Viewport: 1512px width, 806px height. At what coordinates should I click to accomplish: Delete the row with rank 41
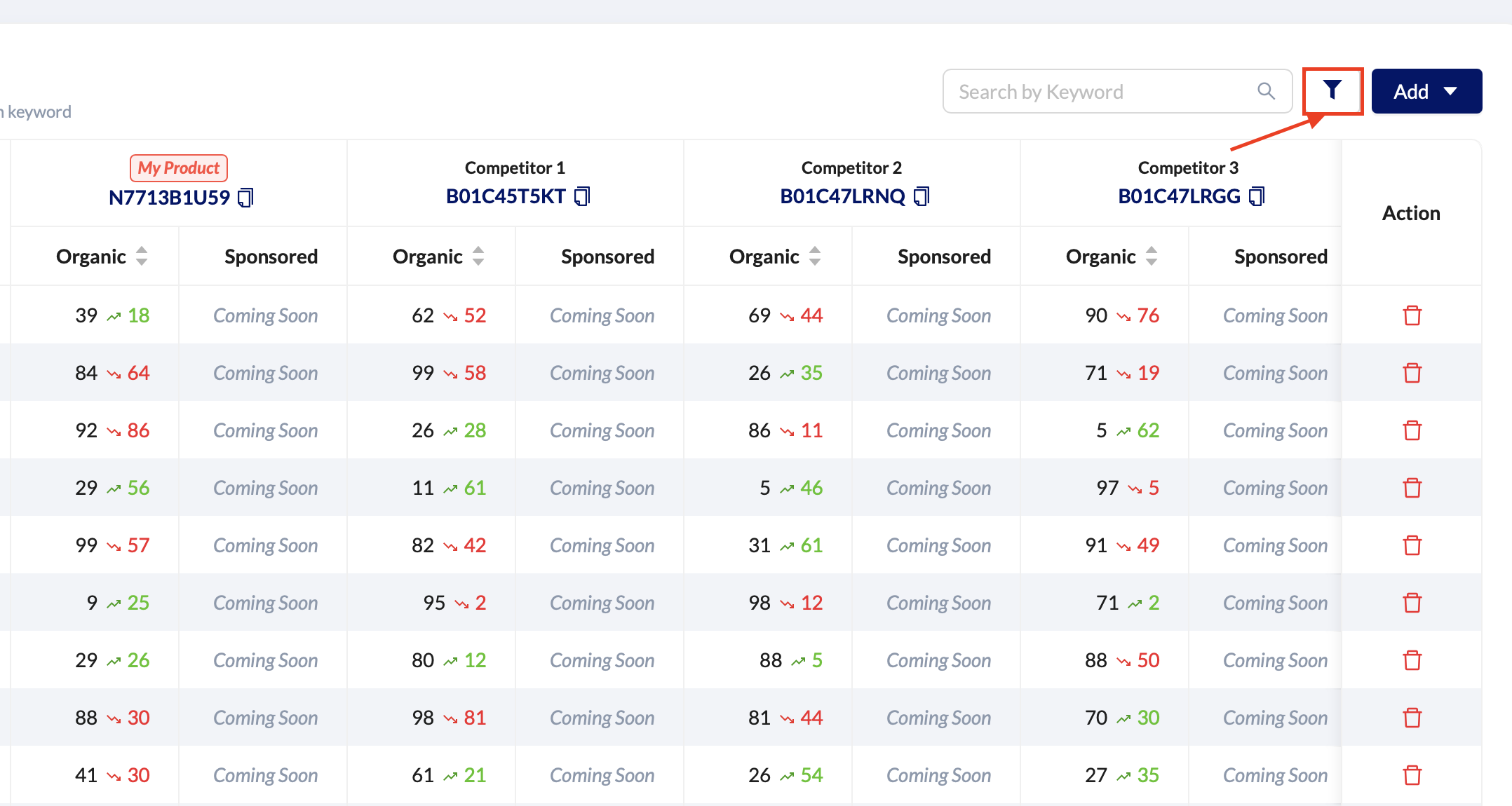coord(1412,775)
